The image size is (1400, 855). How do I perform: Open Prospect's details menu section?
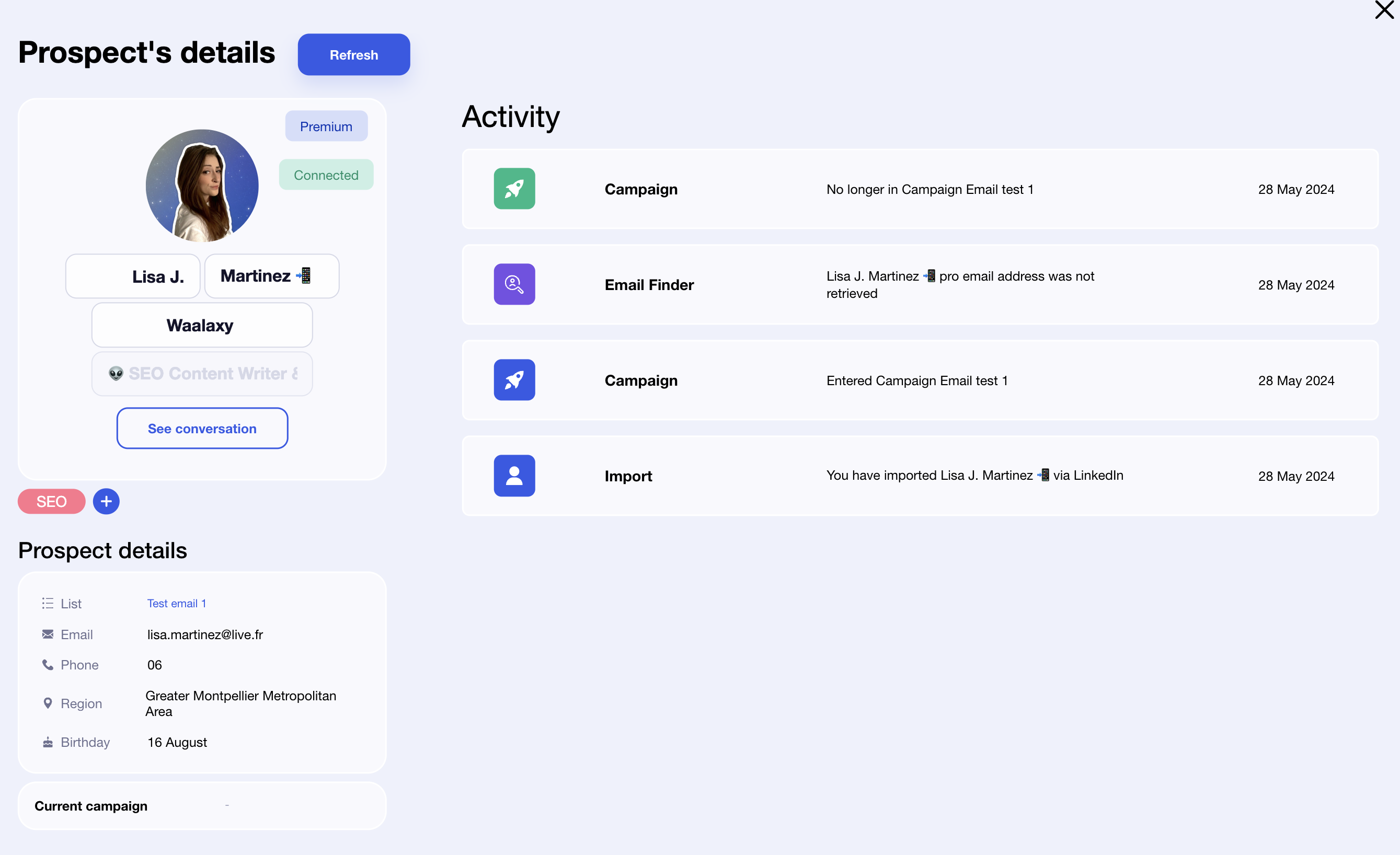coord(147,54)
